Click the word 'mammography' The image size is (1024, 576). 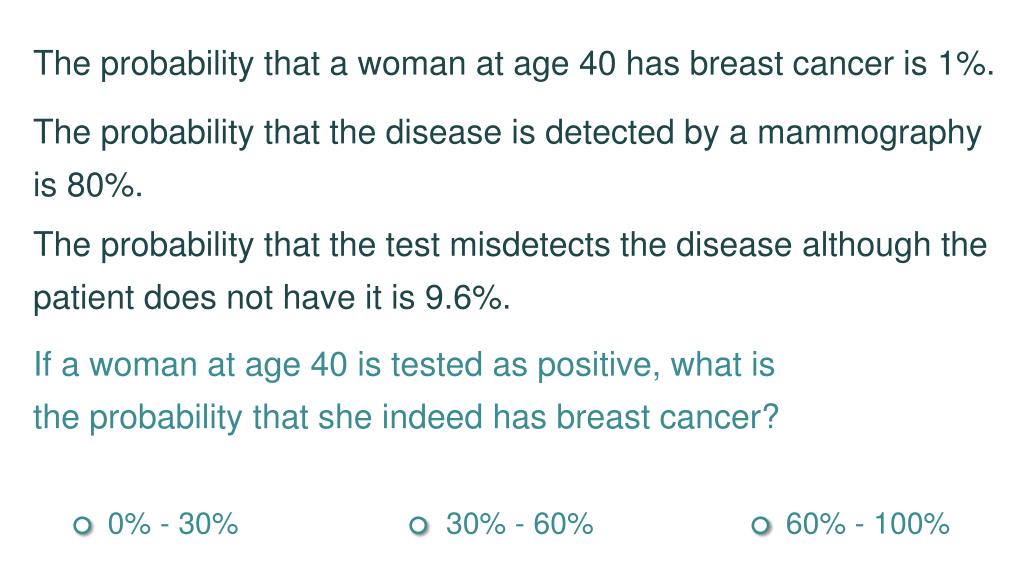(x=869, y=135)
